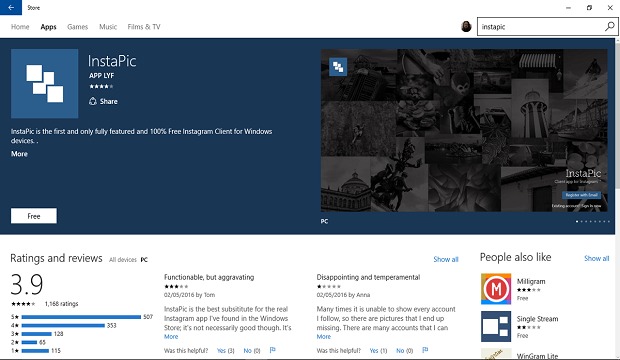Report Tom's review with flag icon
The width and height of the screenshot is (620, 360).
coord(272,350)
